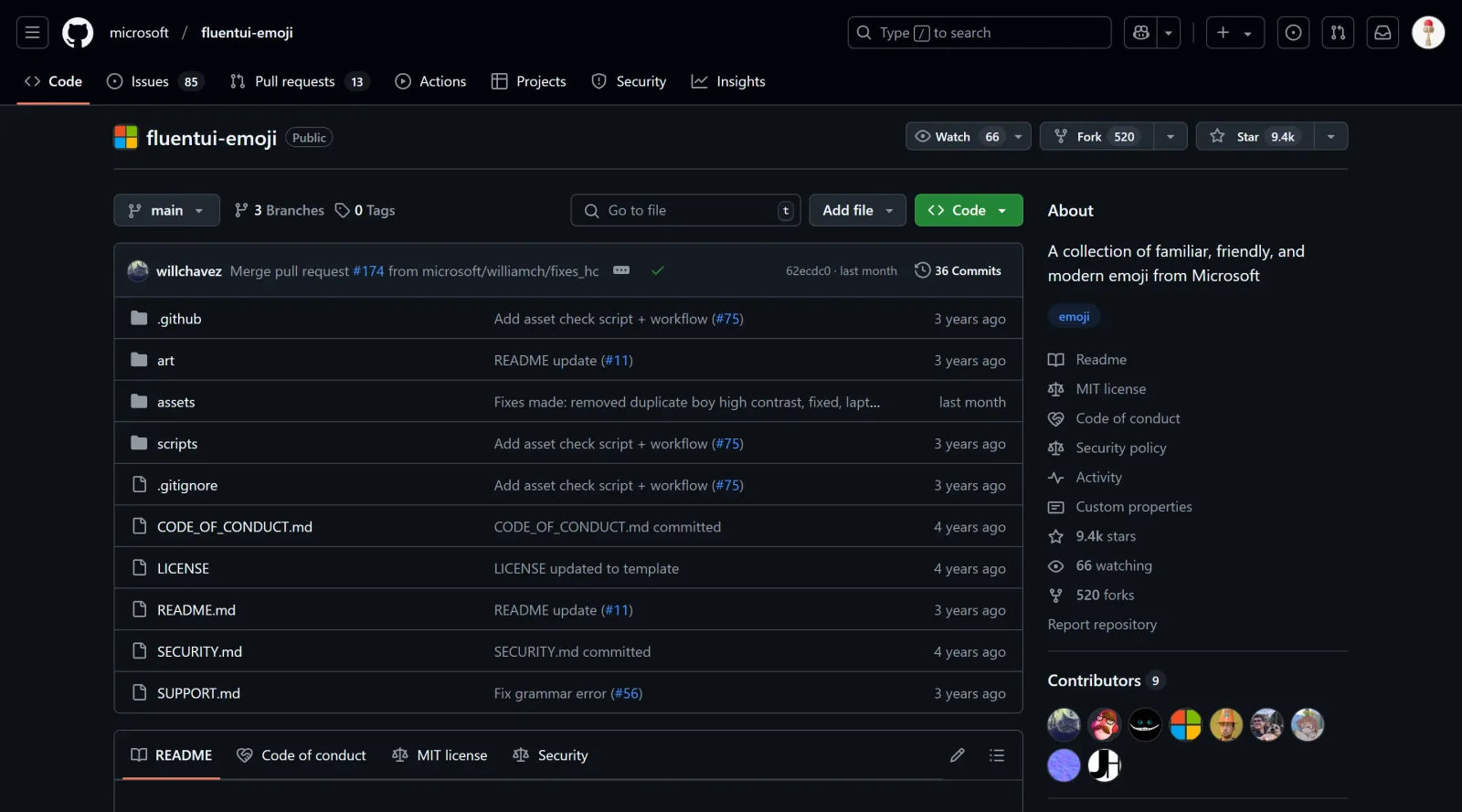The image size is (1462, 812).
Task: Open the Projects tab
Action: (x=528, y=81)
